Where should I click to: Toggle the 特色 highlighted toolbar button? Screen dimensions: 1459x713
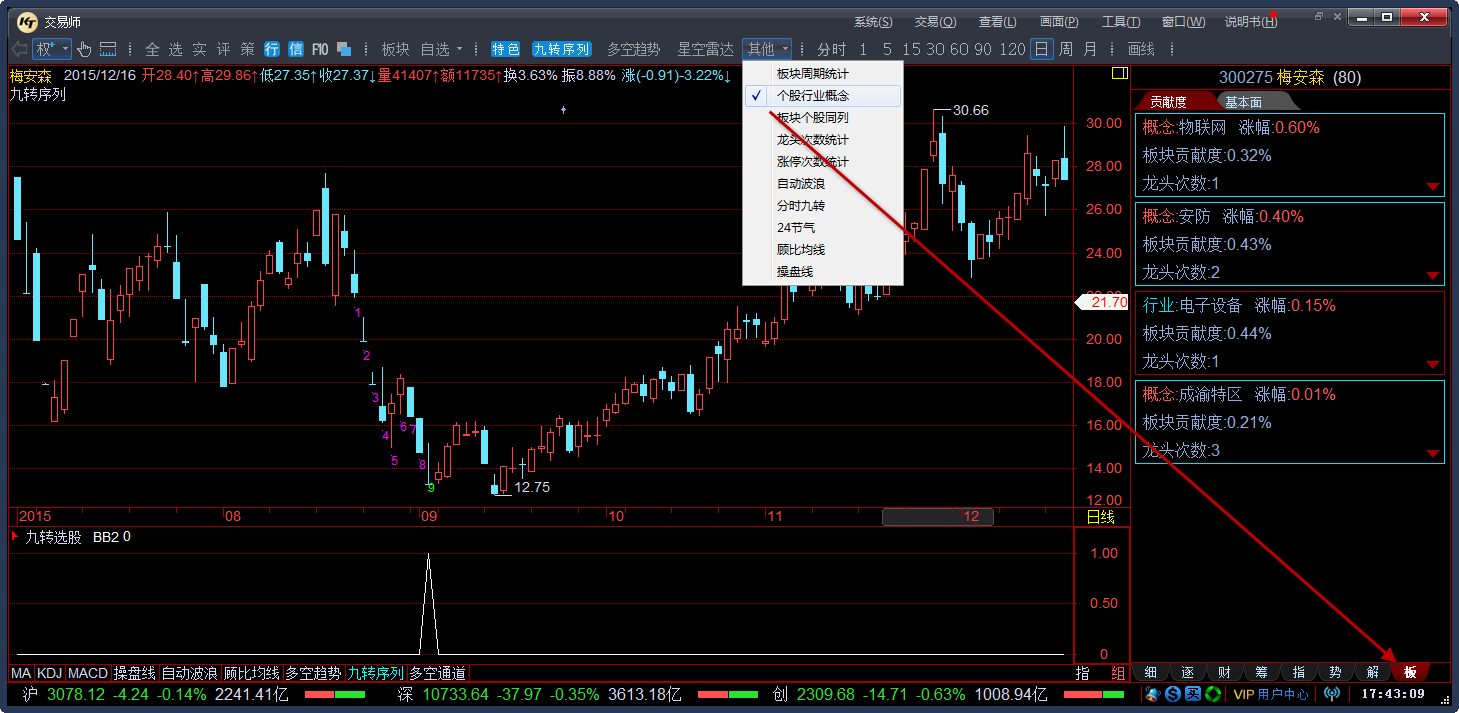(x=506, y=49)
